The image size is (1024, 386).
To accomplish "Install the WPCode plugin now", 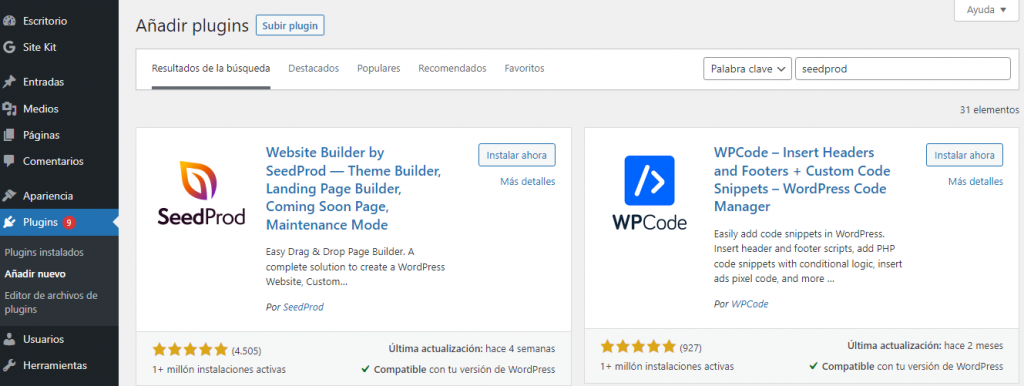I will 965,155.
